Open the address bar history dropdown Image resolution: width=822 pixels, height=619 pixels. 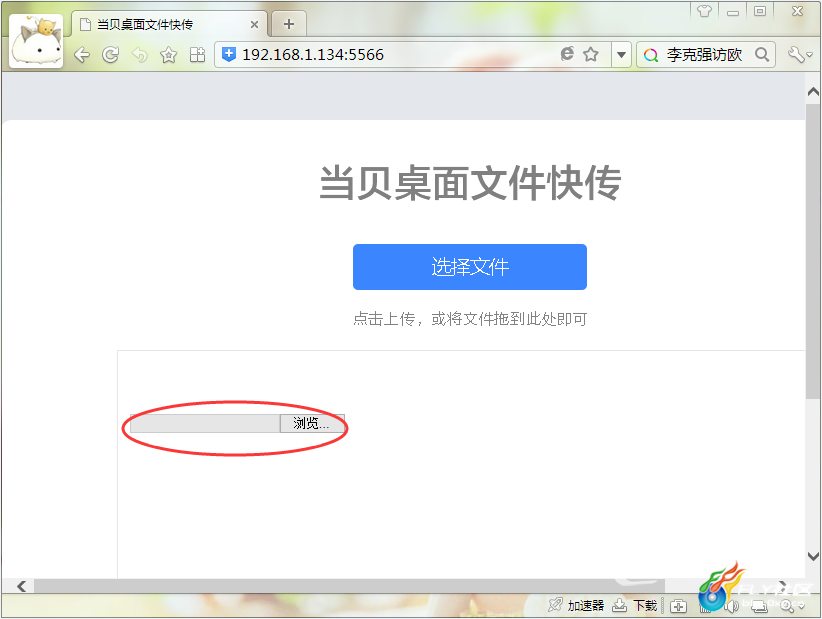tap(621, 55)
